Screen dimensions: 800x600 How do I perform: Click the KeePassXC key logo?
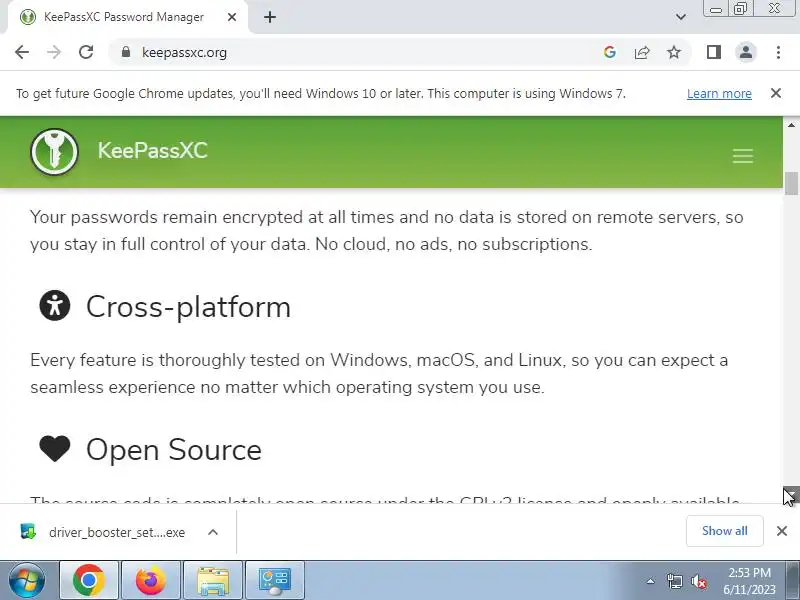point(54,152)
